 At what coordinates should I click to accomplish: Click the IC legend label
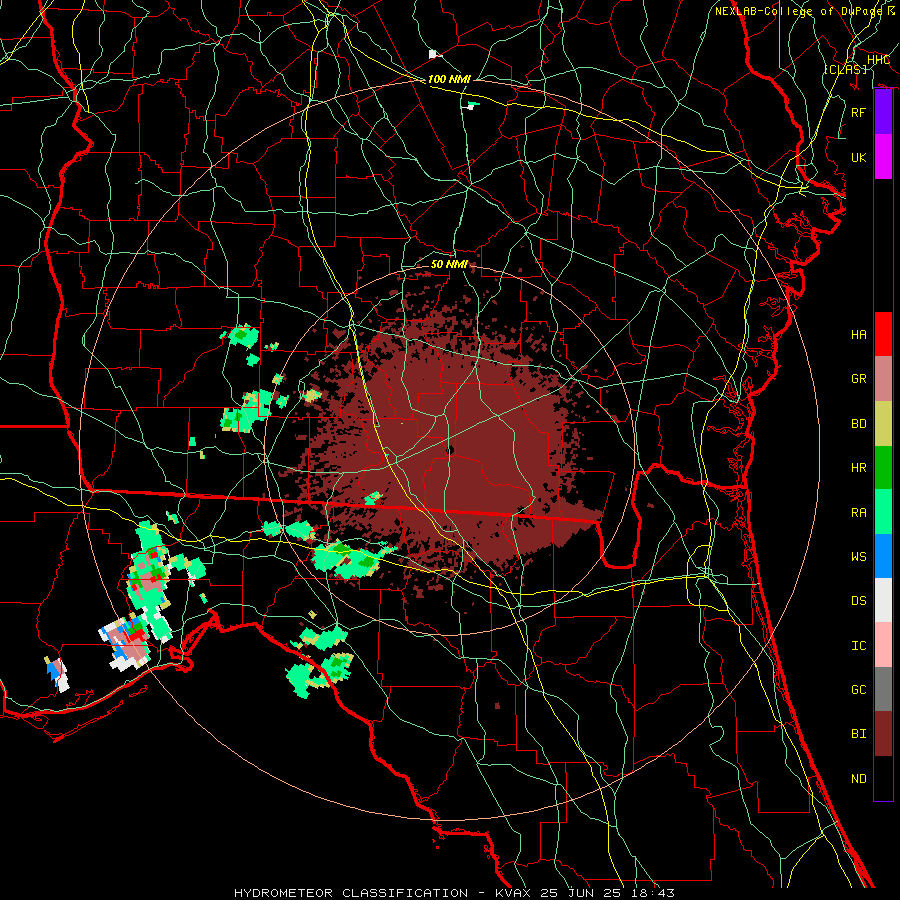point(858,646)
